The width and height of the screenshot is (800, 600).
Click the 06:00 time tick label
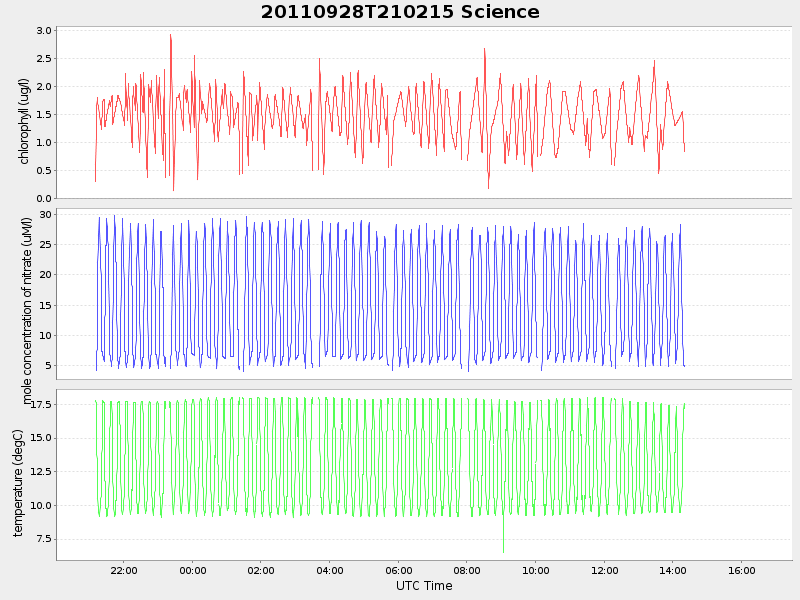coord(398,570)
